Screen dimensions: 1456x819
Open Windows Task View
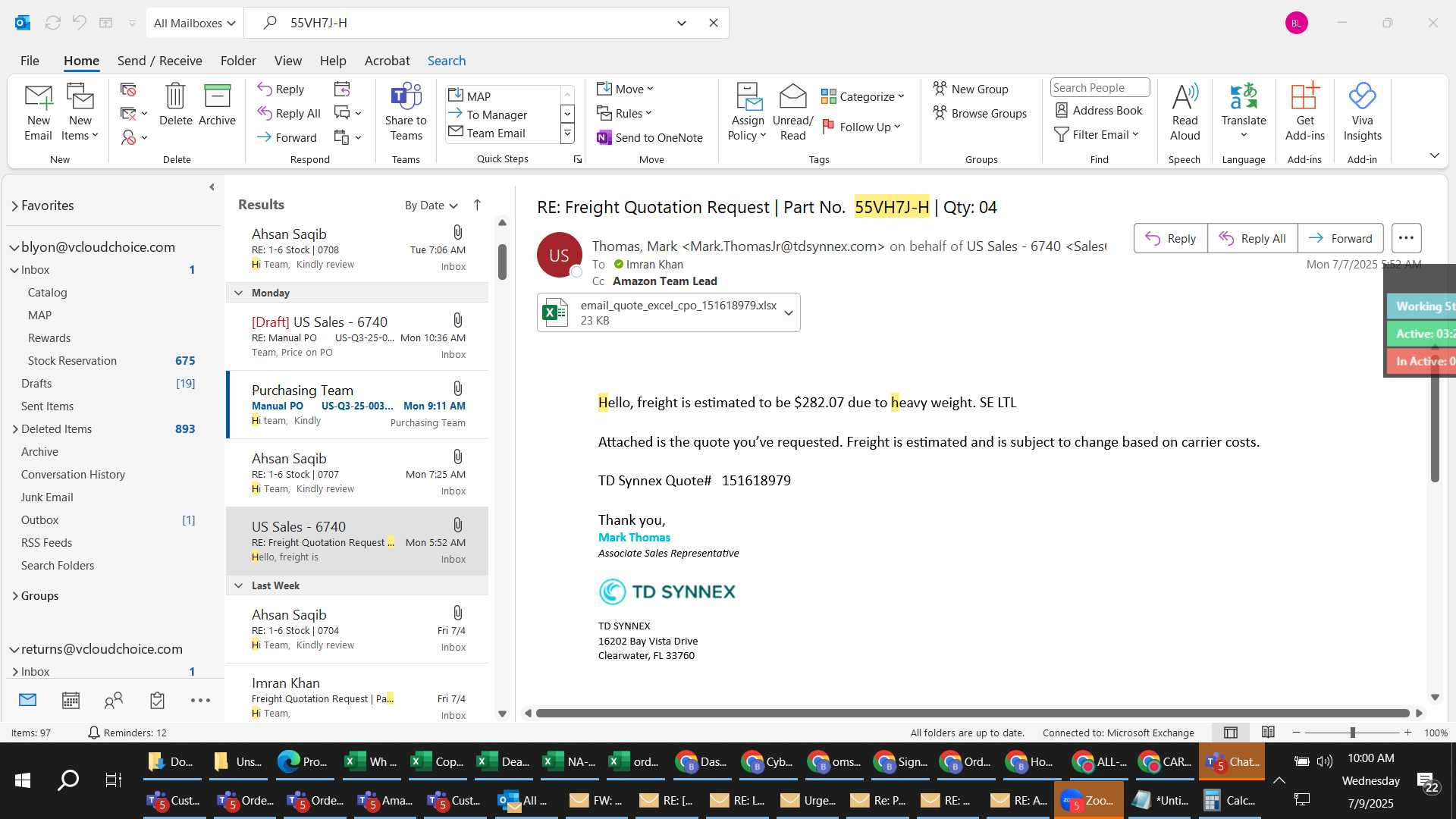tap(114, 780)
